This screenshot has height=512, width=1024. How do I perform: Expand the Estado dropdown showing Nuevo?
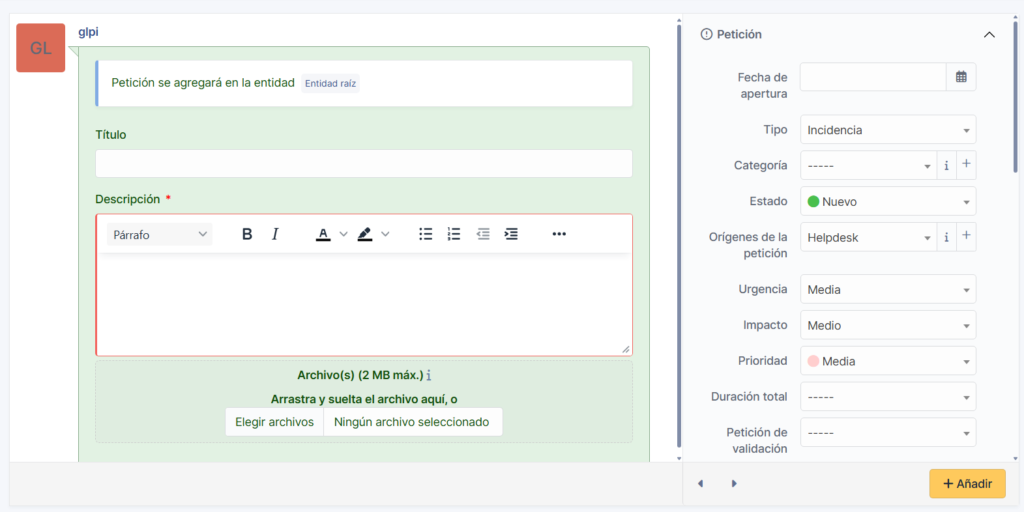click(x=888, y=201)
